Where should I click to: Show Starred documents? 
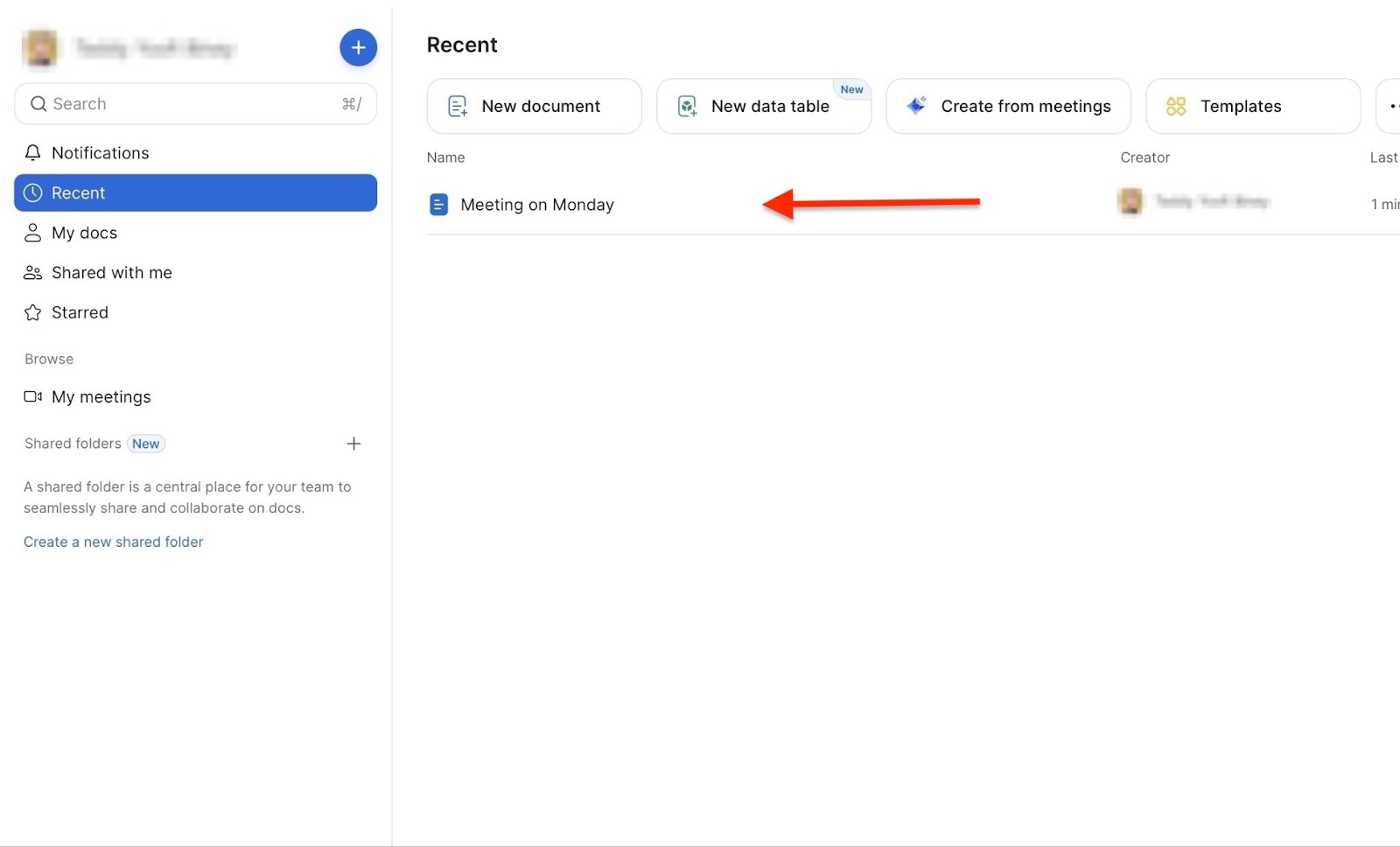[x=195, y=312]
